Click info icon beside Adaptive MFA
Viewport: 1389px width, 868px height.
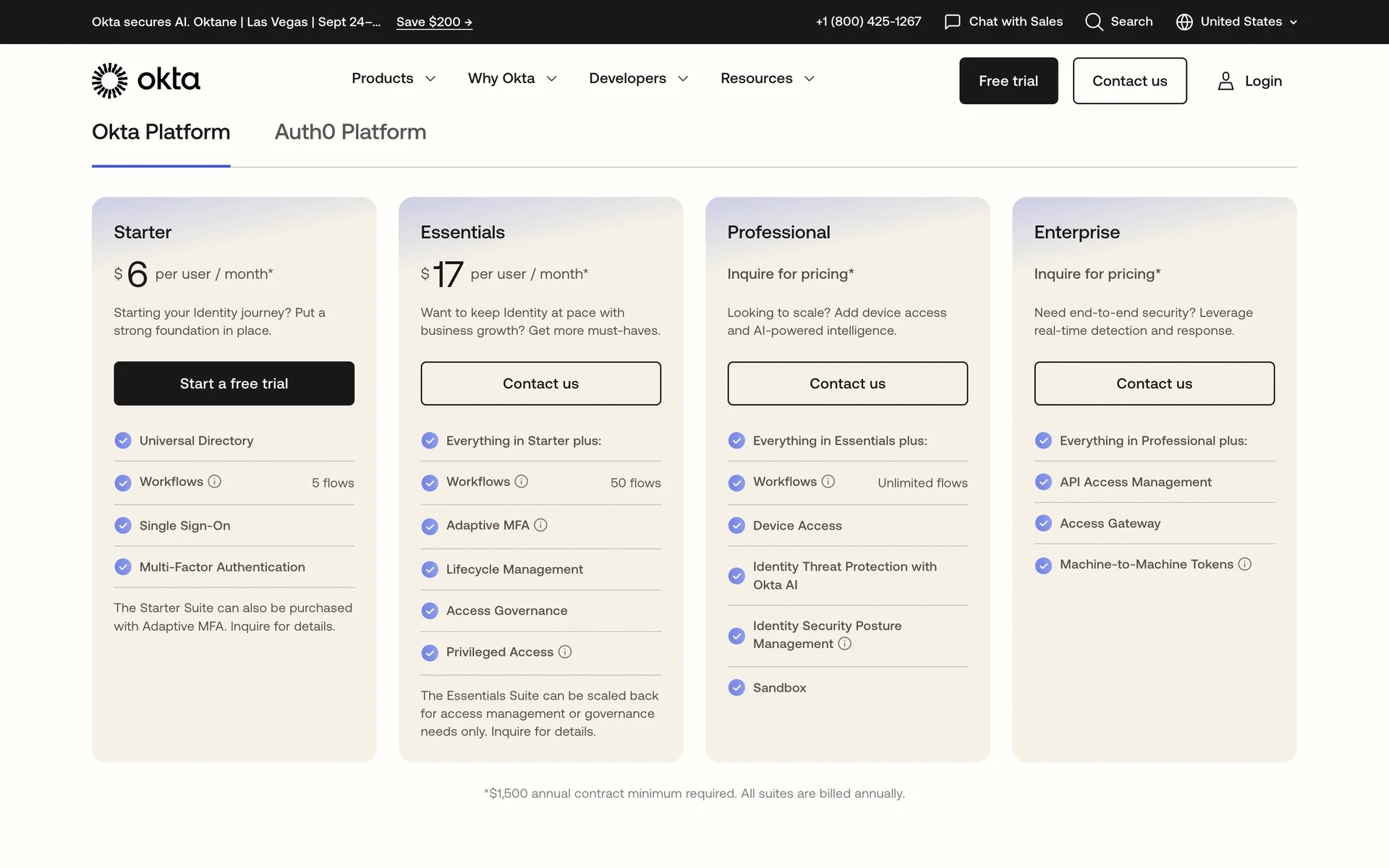point(540,525)
